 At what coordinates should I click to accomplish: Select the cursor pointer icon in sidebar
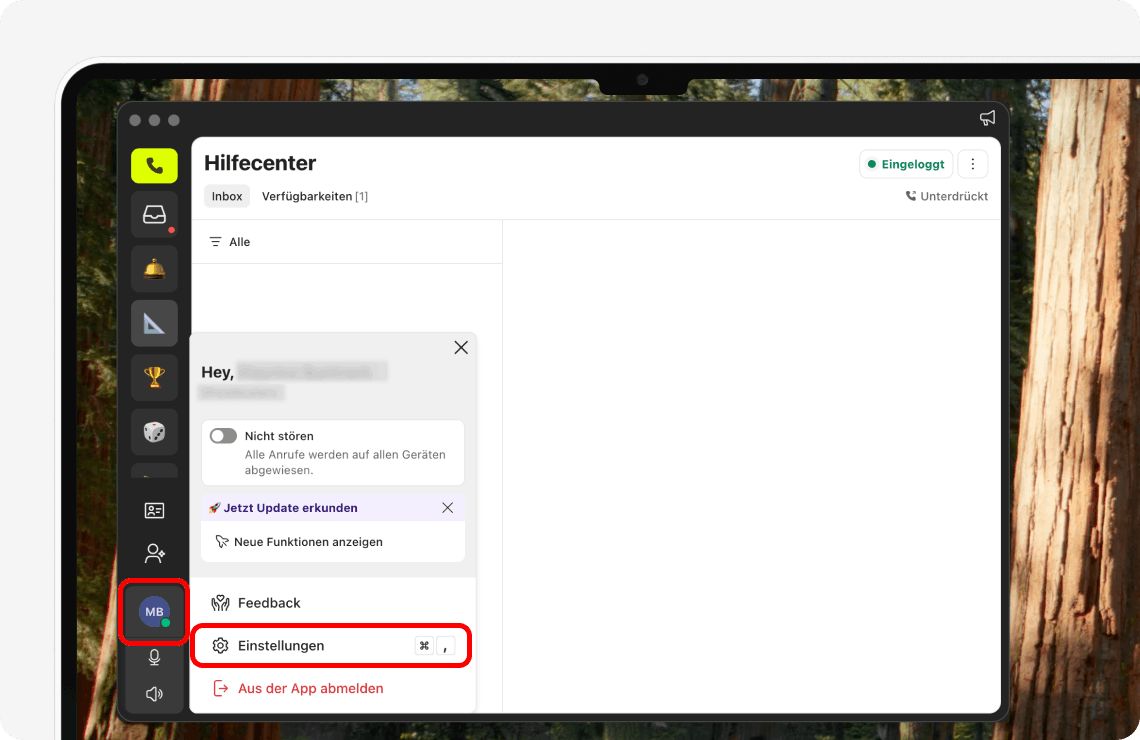(154, 322)
